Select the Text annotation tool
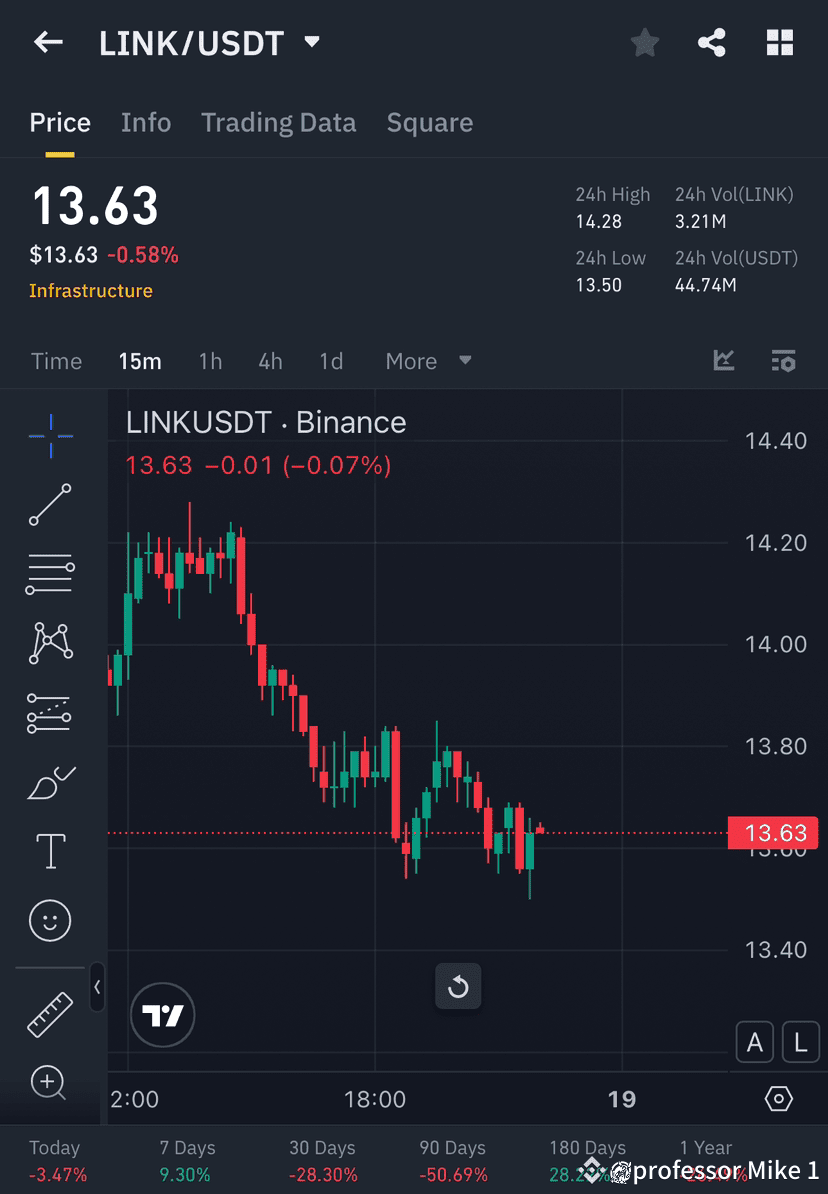This screenshot has height=1194, width=828. click(50, 850)
